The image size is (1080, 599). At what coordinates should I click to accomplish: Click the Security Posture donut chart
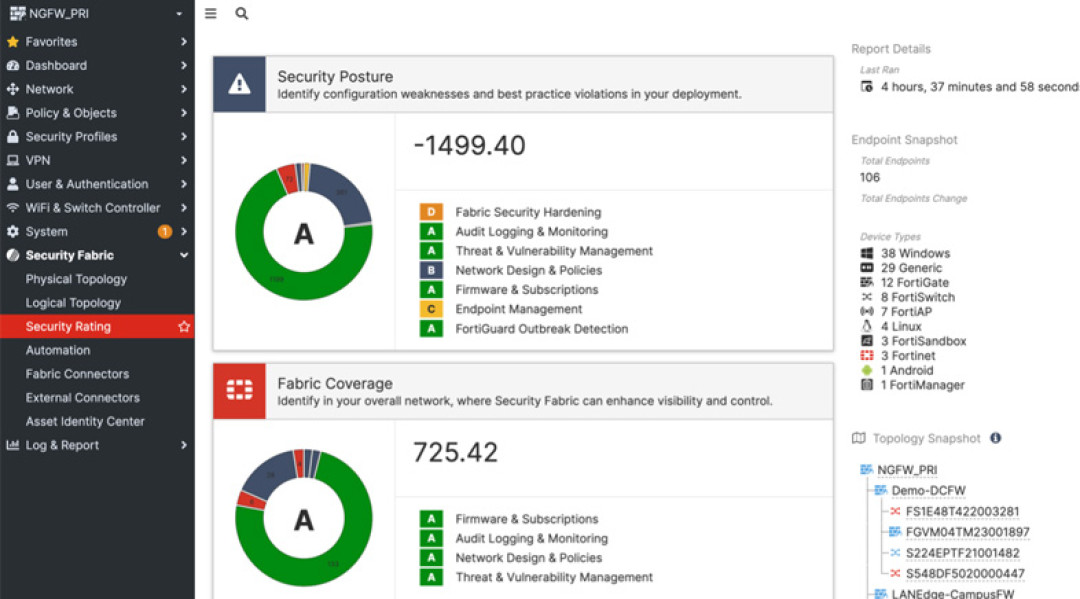coord(304,231)
